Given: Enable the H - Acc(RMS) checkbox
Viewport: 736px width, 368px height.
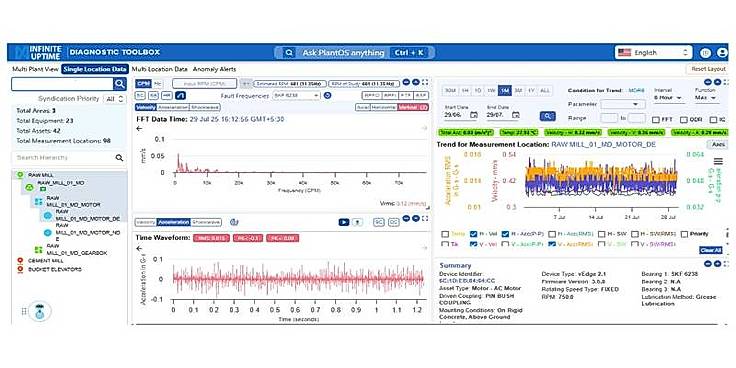Looking at the screenshot, I should pos(552,234).
